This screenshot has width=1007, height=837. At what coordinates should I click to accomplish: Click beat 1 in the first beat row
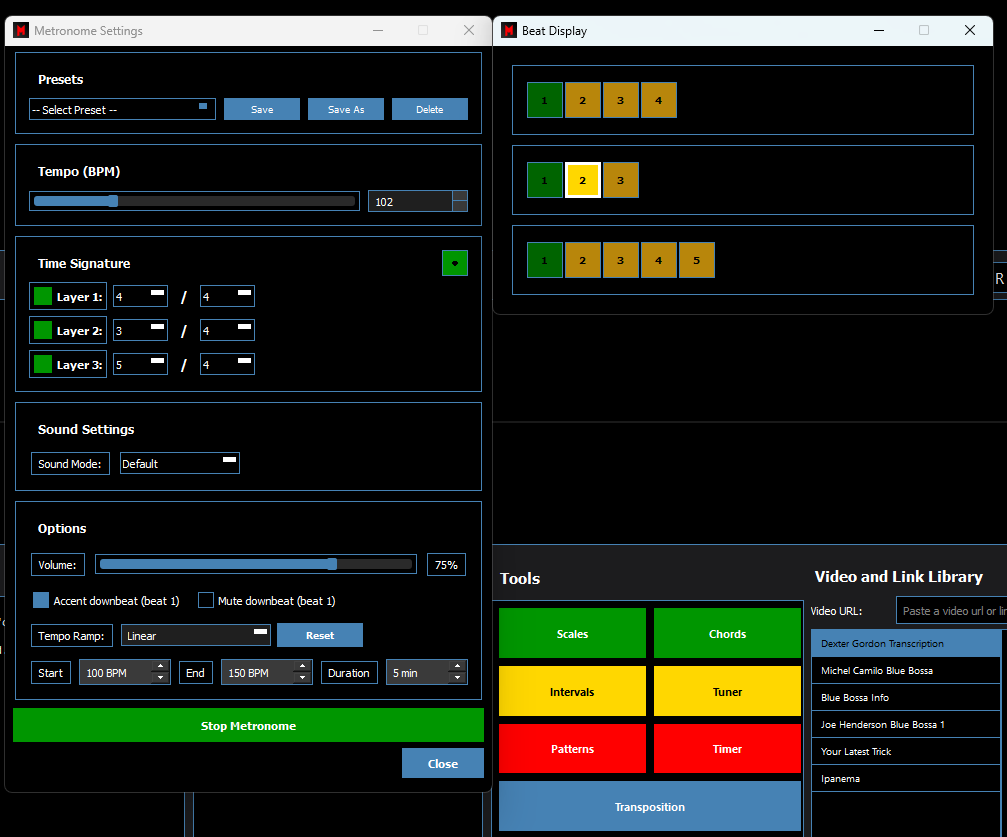pos(545,100)
